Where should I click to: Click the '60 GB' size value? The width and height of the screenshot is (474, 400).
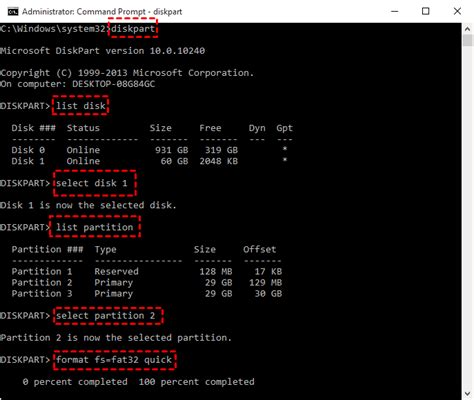174,161
